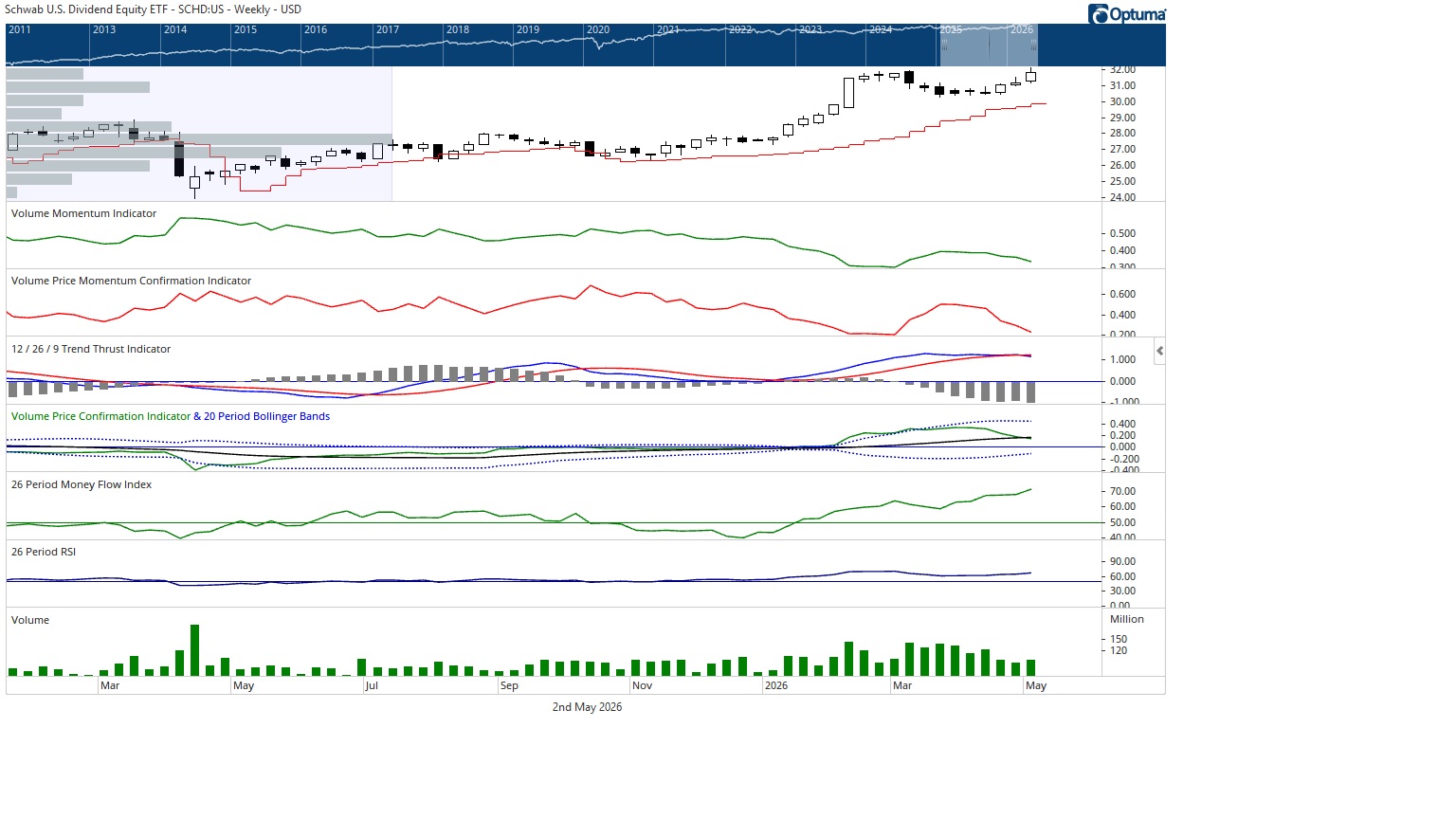
Task: Jump to 2017 in the timeline navigator
Action: (x=388, y=29)
